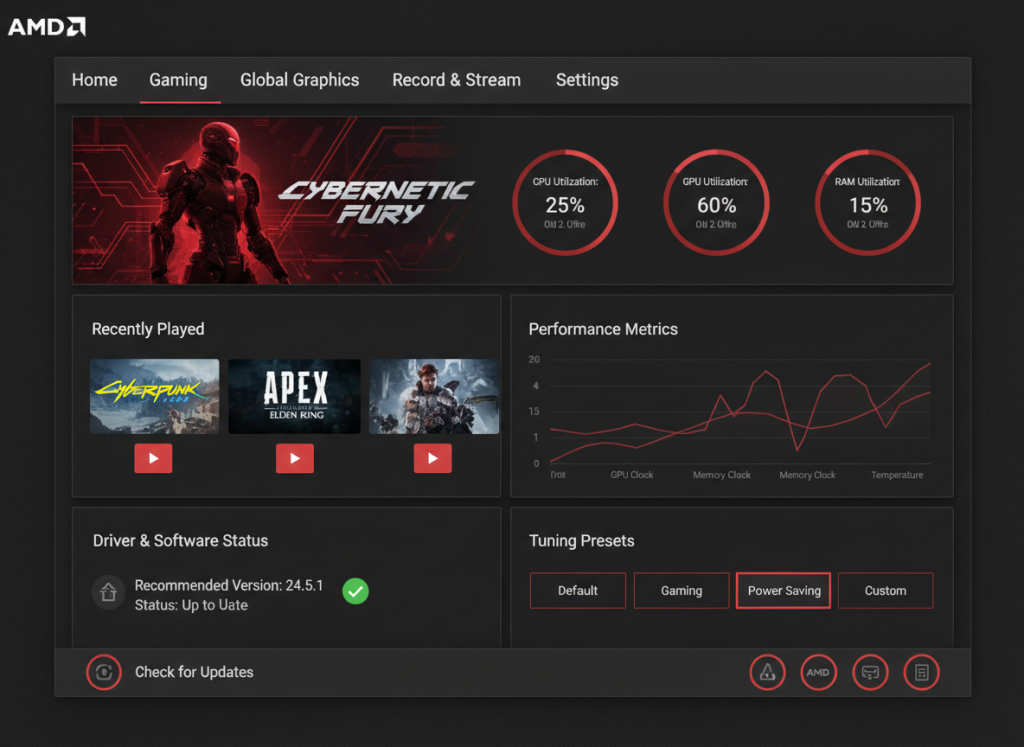1024x747 pixels.
Task: Open the Apex Elden Ring thumbnail
Action: 295,396
